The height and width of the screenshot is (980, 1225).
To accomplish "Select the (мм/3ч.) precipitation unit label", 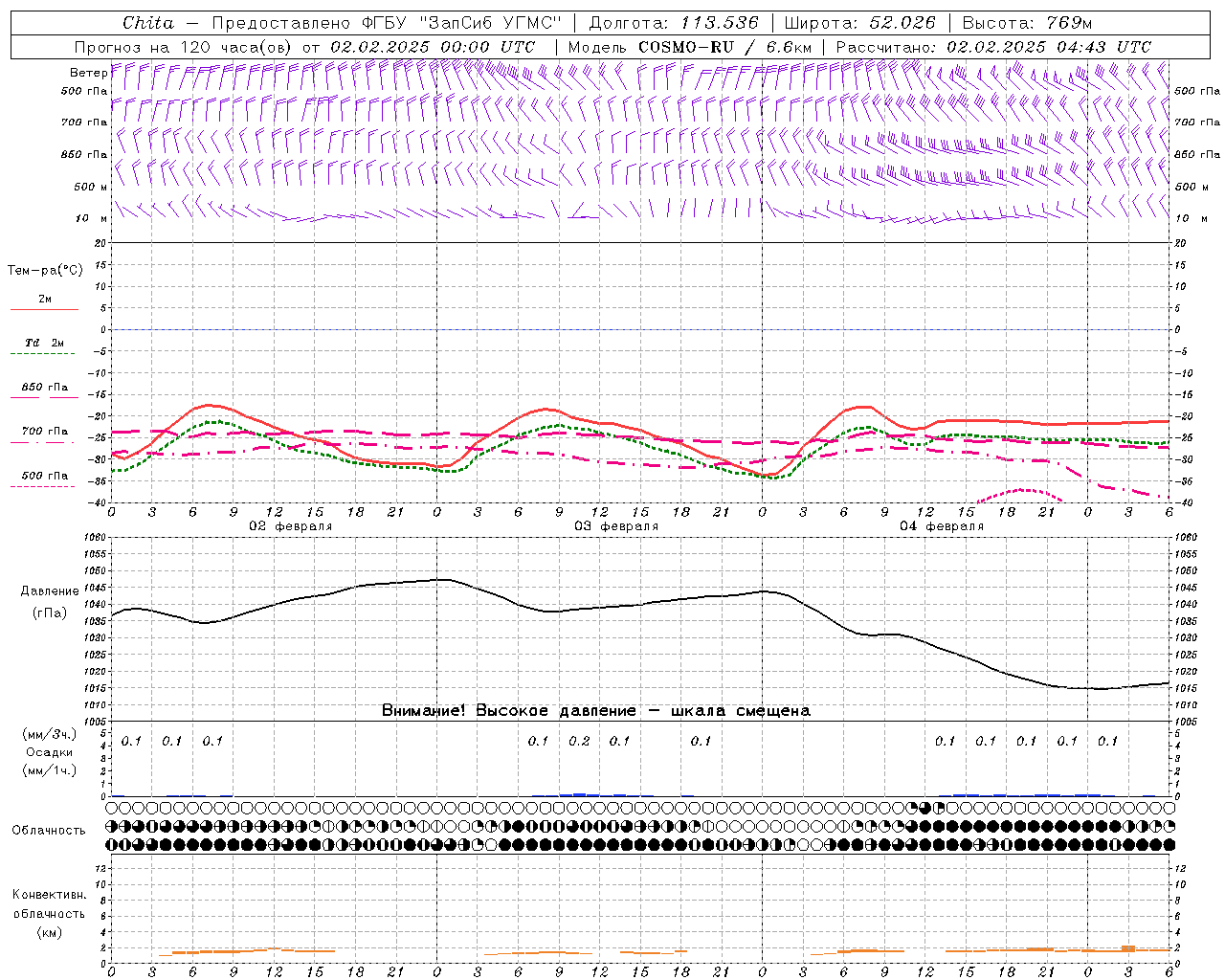I will [49, 734].
